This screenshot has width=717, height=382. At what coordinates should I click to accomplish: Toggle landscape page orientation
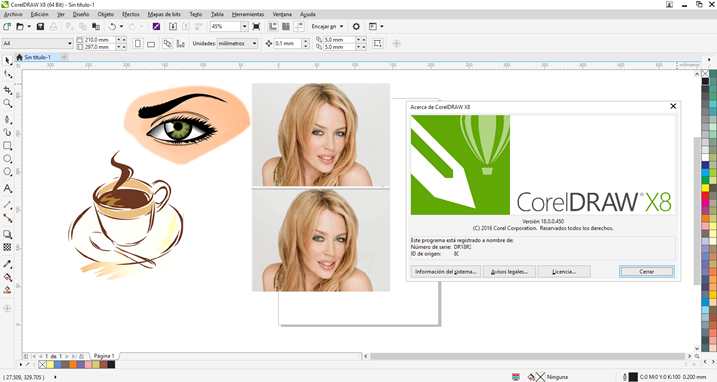[151, 43]
